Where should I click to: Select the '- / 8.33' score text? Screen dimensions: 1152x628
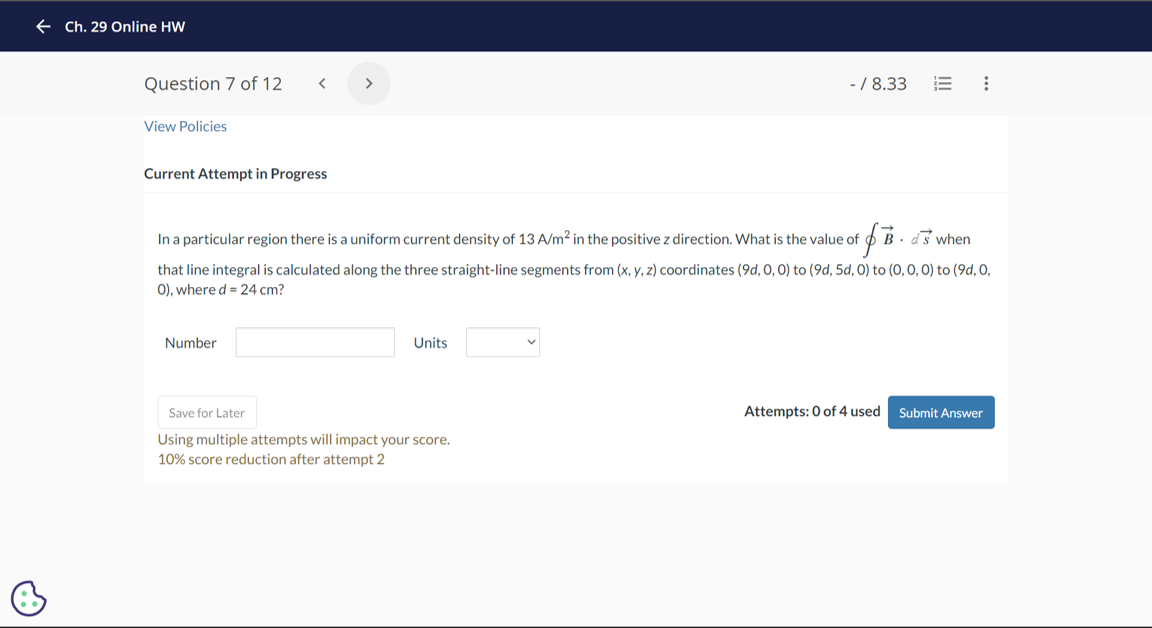pos(878,84)
